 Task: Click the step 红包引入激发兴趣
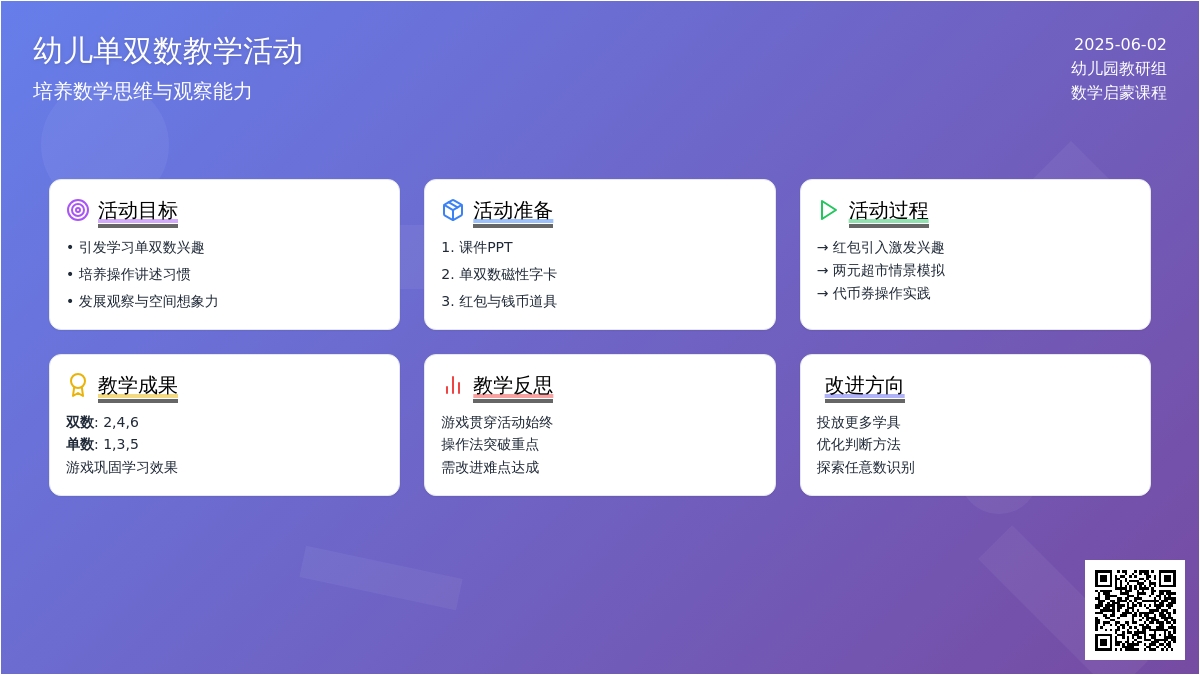click(881, 247)
